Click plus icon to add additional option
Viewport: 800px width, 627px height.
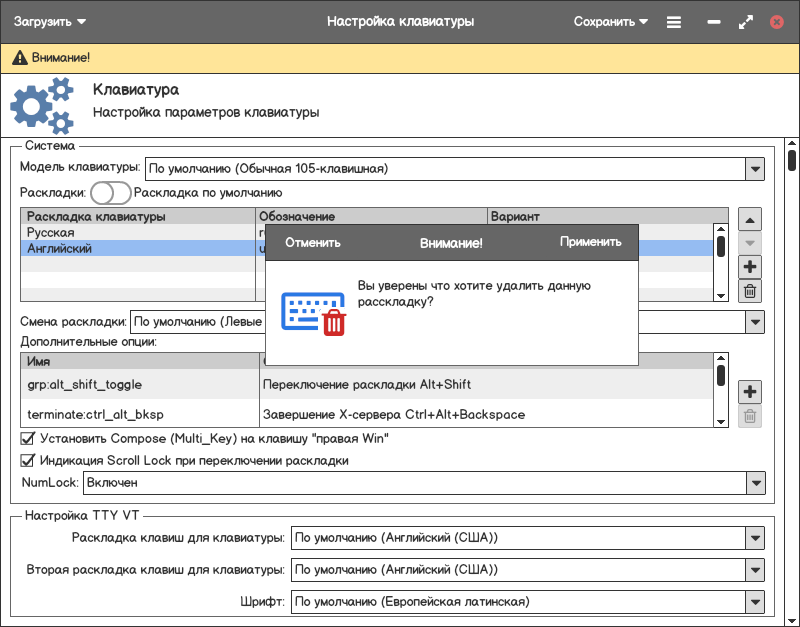point(750,392)
